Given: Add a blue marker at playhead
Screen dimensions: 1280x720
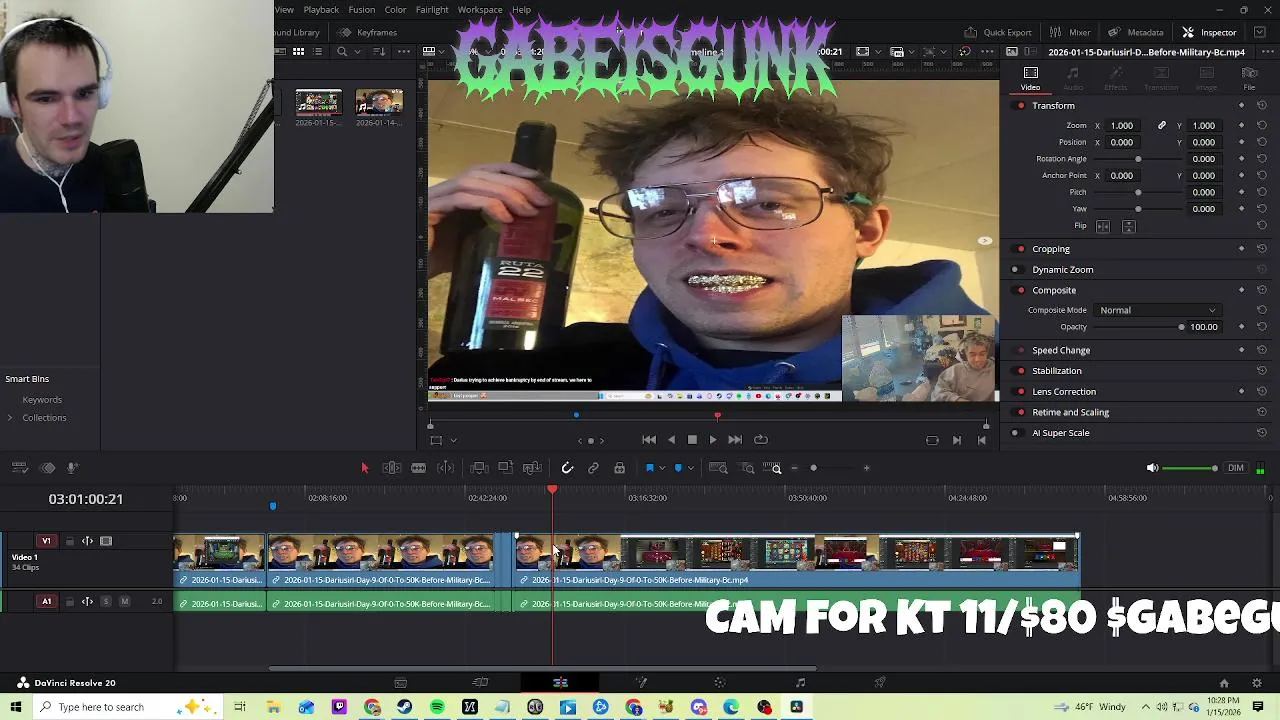Looking at the screenshot, I should [x=678, y=468].
